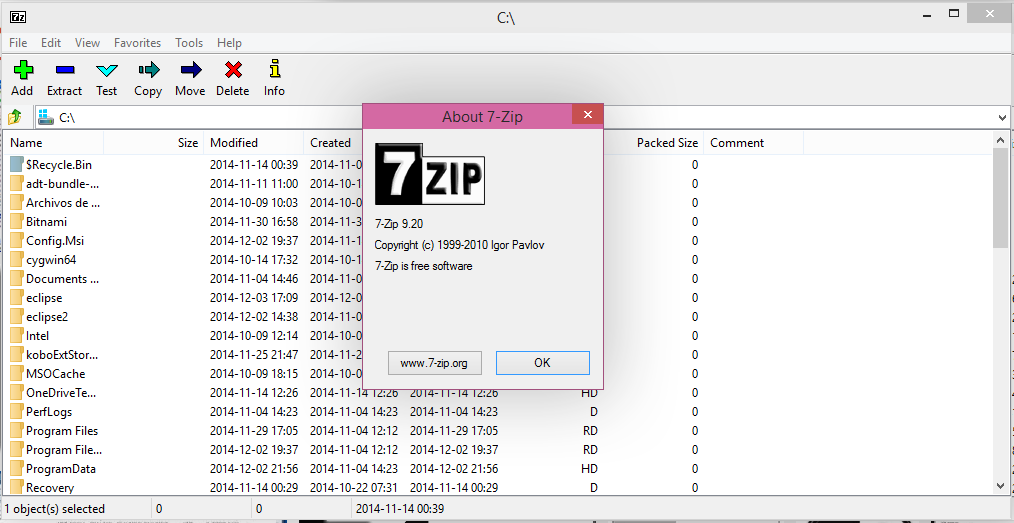Click the '7-Zip 9.20' version text

pos(399,224)
